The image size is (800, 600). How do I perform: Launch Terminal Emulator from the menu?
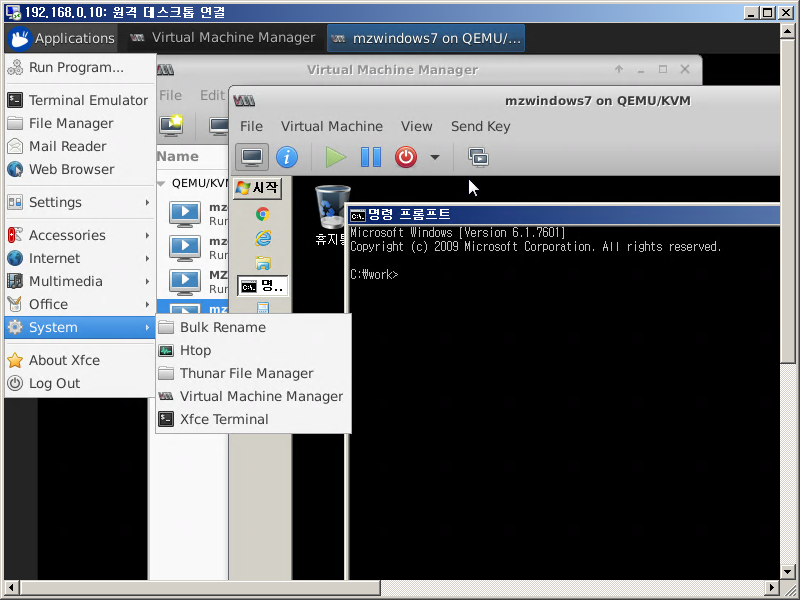coord(80,100)
